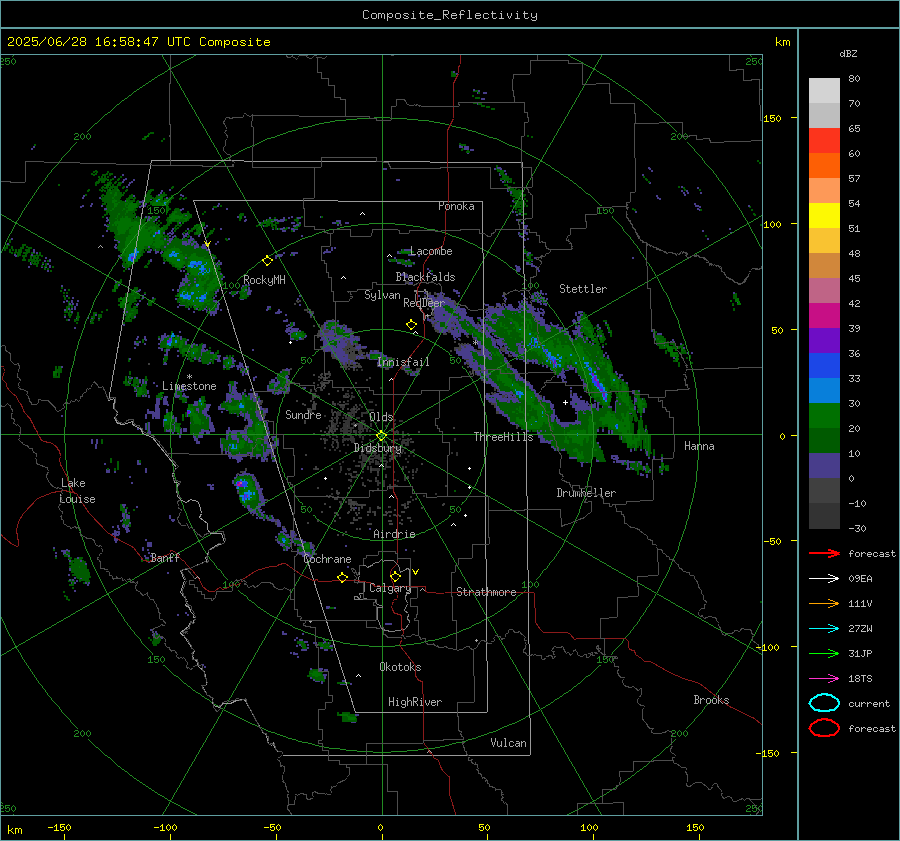Pick the green 30–20 dBZ color swatch
Viewport: 900px width, 841px height.
pos(824,416)
